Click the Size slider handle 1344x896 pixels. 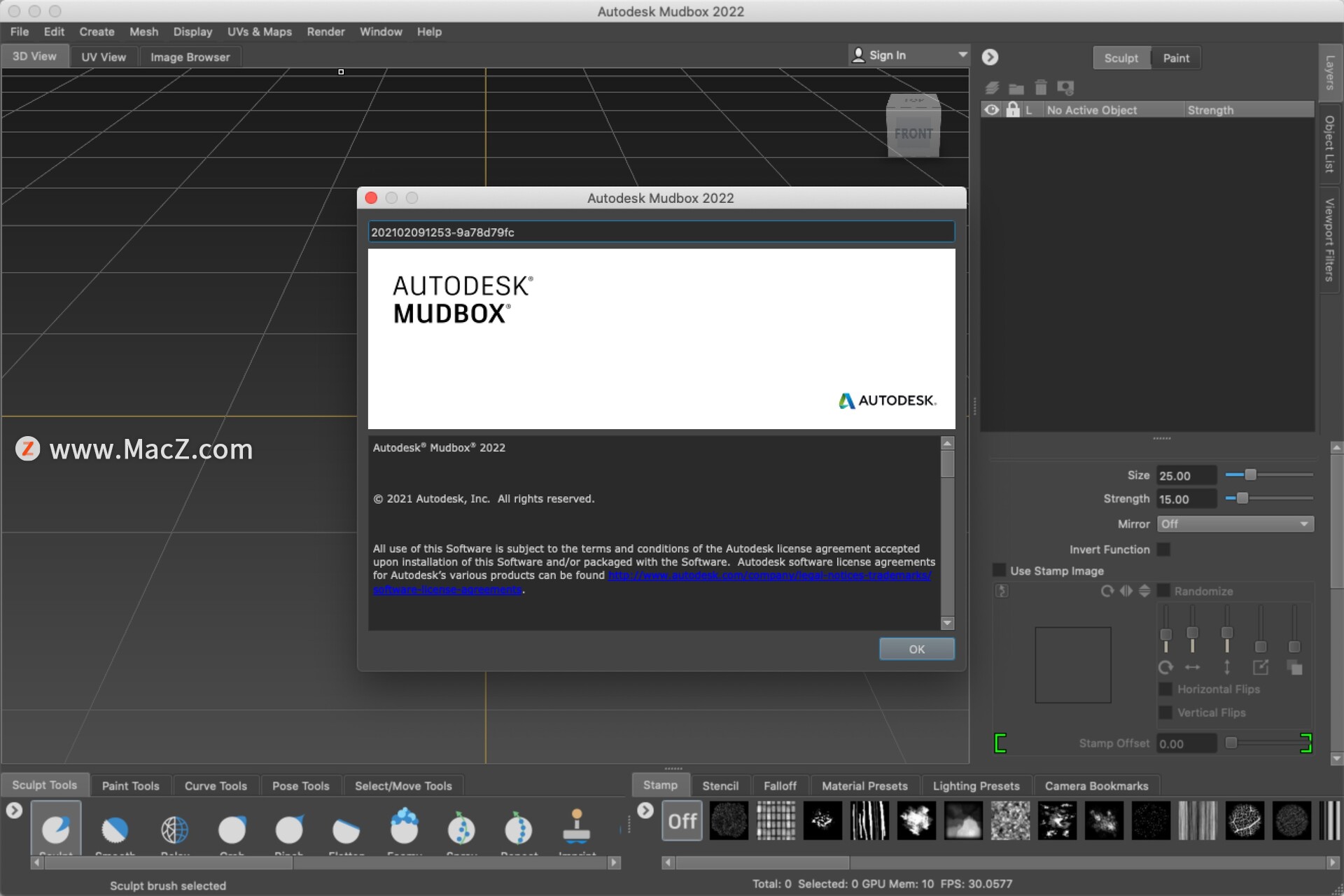[x=1250, y=475]
